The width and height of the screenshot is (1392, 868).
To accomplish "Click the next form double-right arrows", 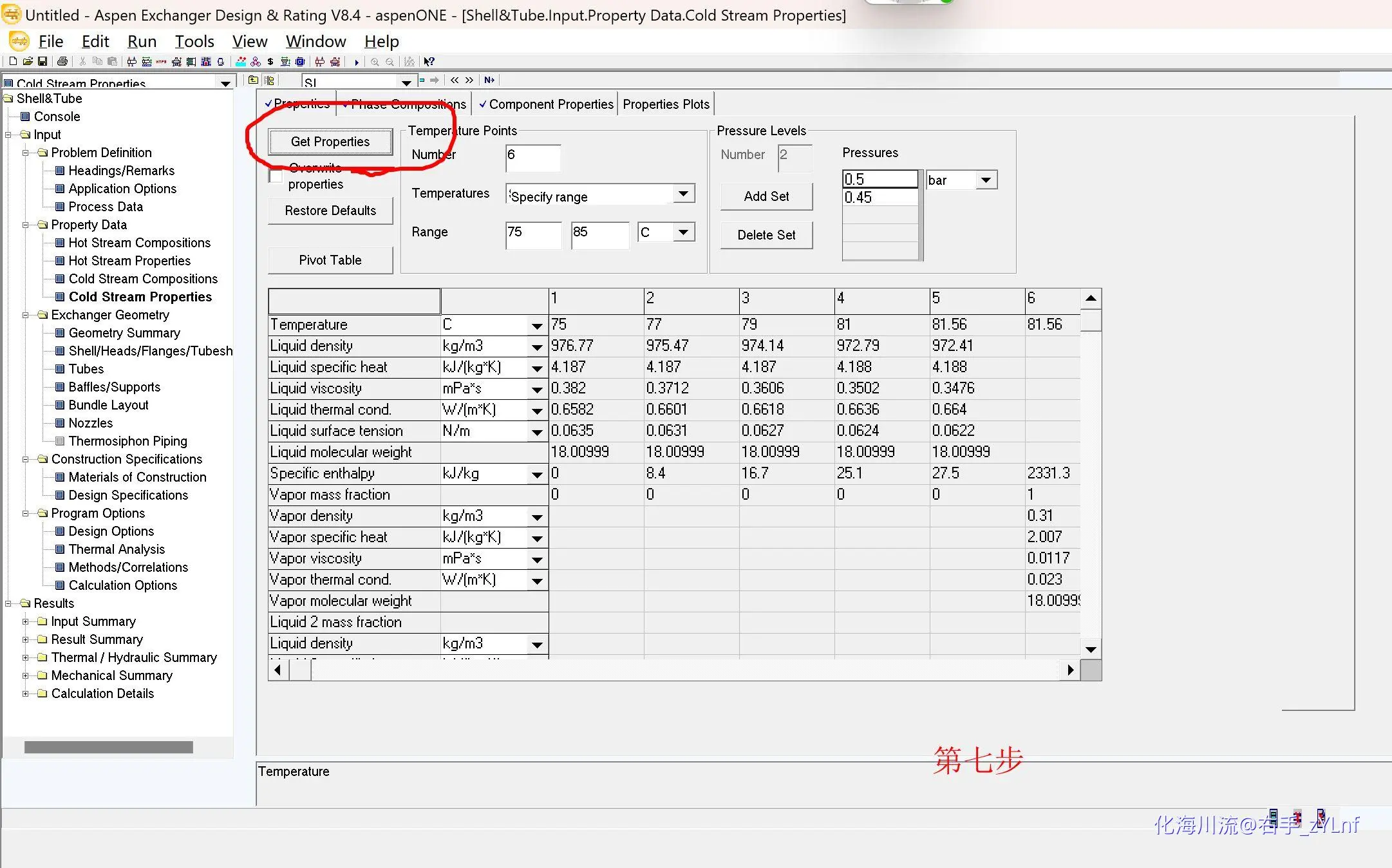I will [469, 80].
